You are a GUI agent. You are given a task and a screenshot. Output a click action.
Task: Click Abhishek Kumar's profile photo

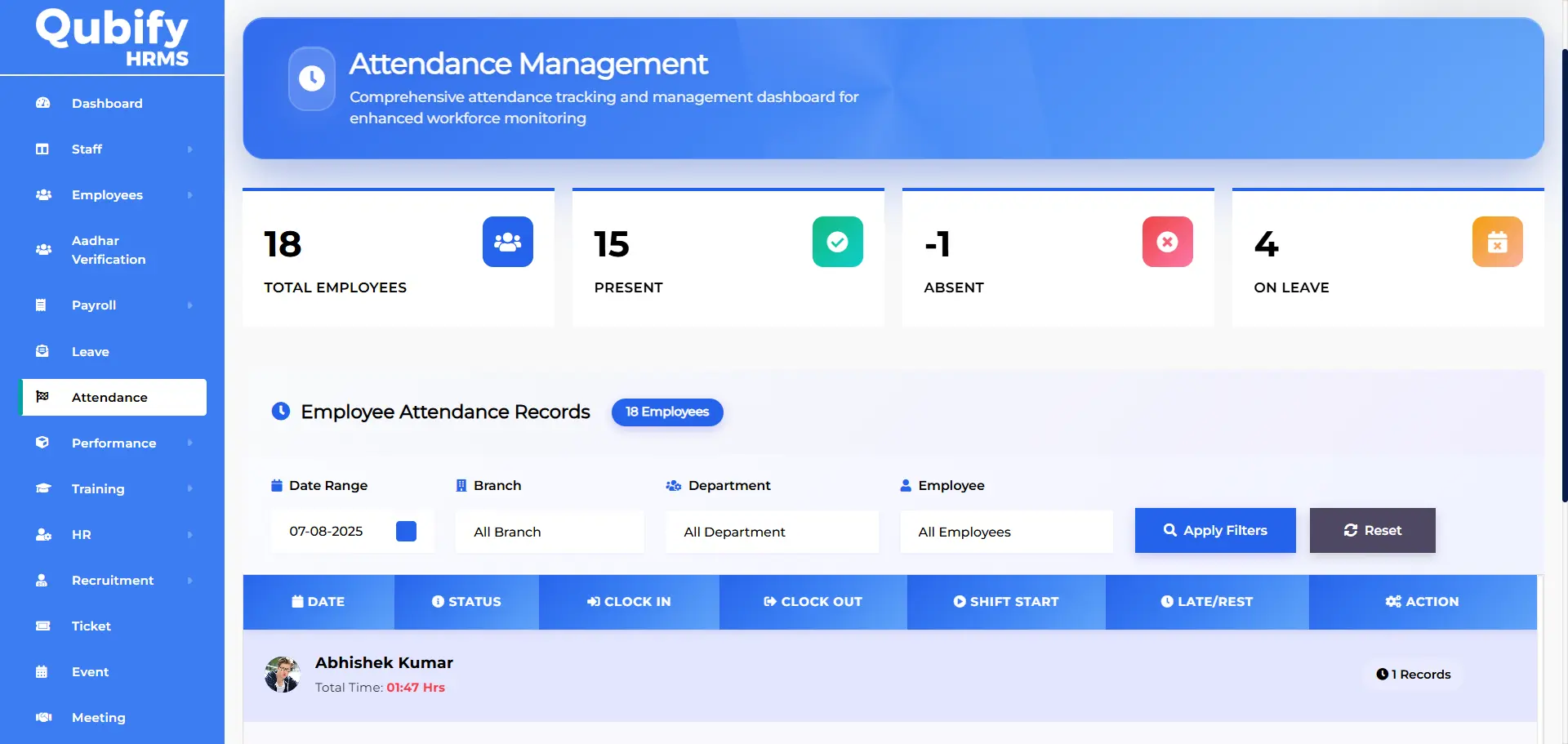(283, 675)
